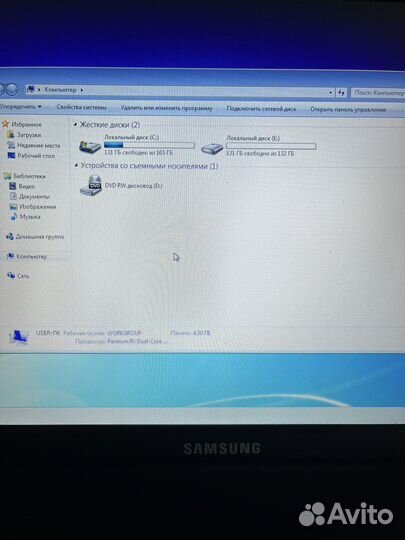Viewport: 405px width, 540px height.
Task: Select Компьютер in navigation pane
Action: 32,257
